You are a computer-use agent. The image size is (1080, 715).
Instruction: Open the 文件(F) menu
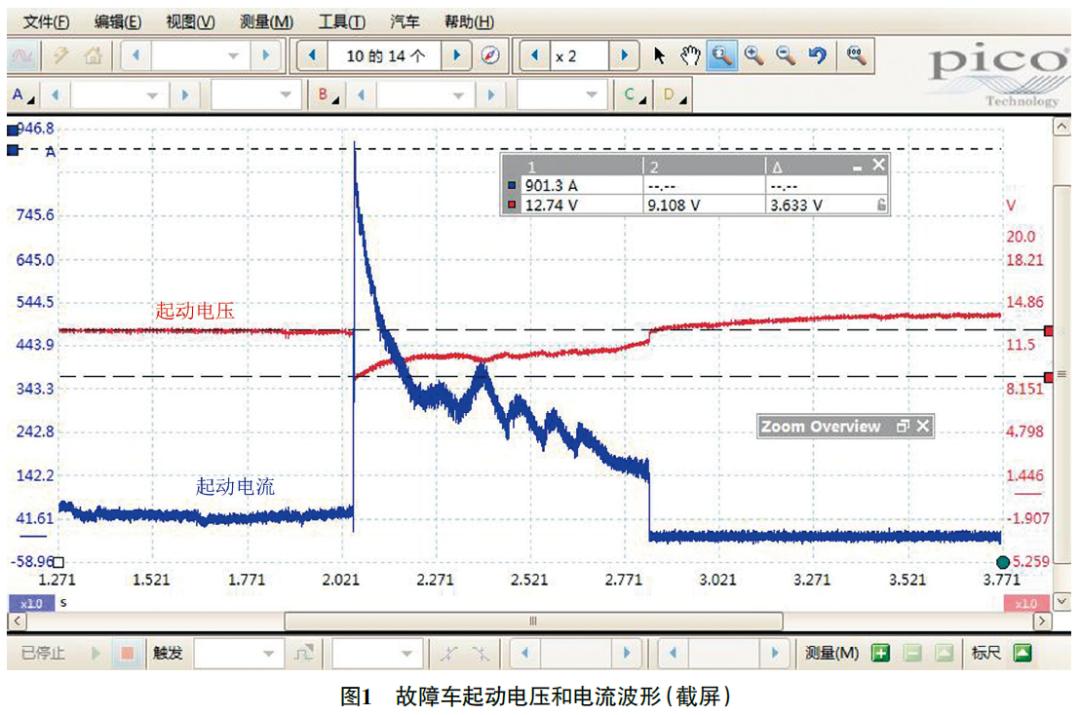(x=46, y=22)
